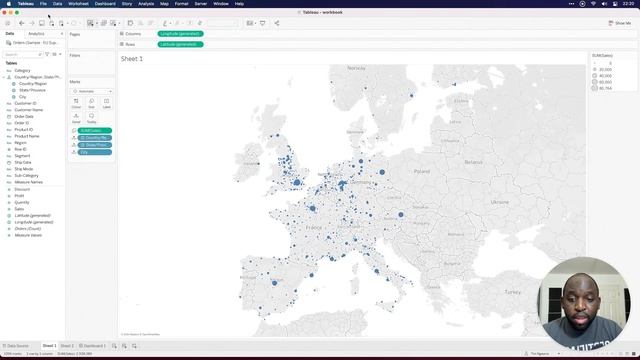Switch to Dashboard 1 tab

[x=92, y=346]
